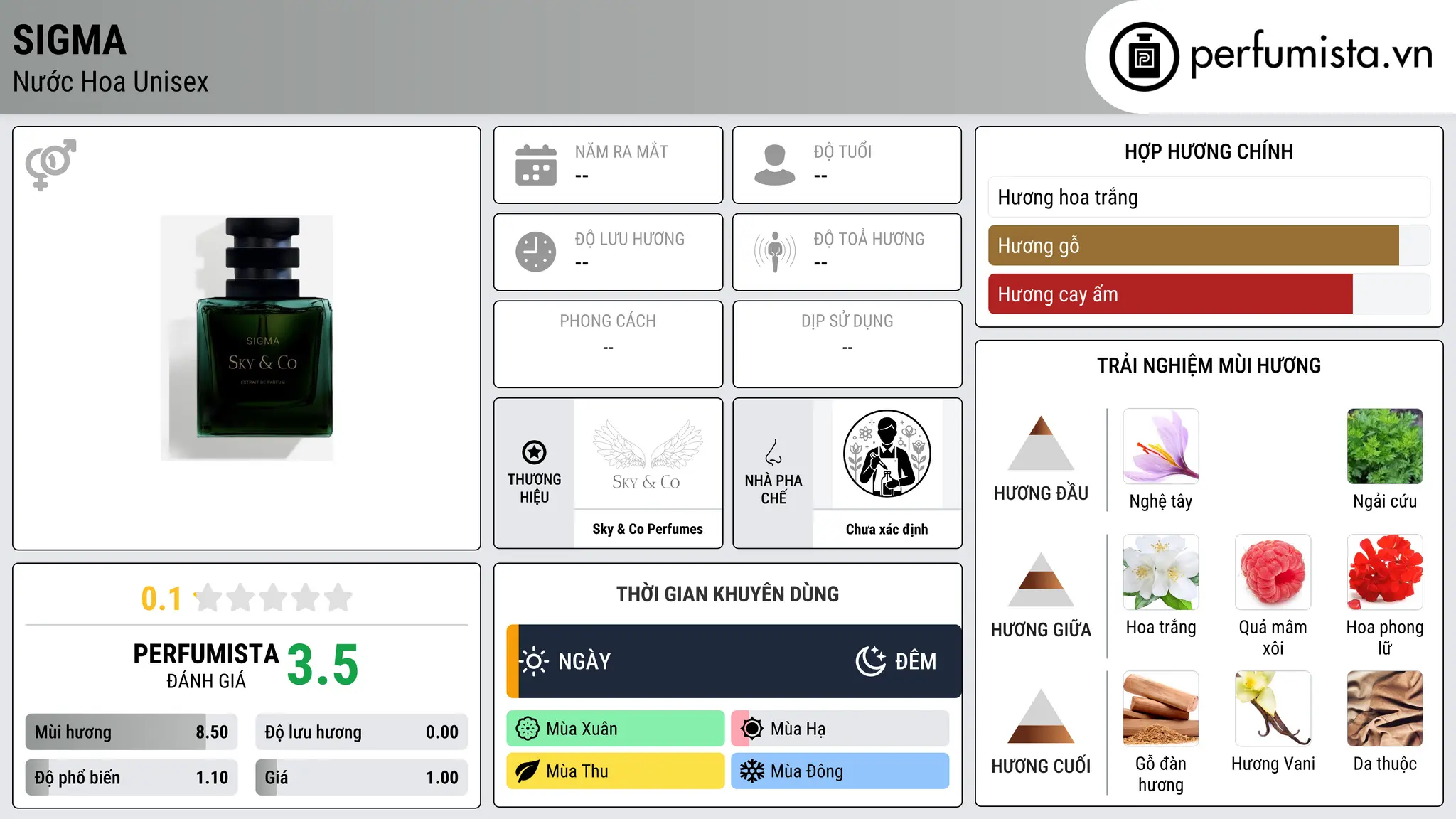Click the 0.1 user rating value
The width and height of the screenshot is (1456, 819).
click(161, 599)
